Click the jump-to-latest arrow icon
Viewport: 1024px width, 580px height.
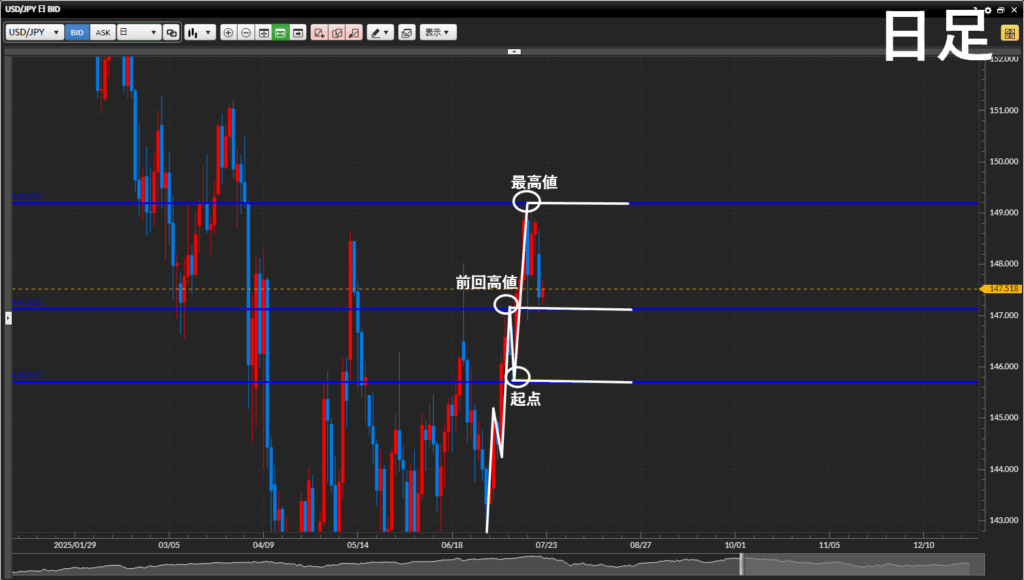[x=298, y=33]
